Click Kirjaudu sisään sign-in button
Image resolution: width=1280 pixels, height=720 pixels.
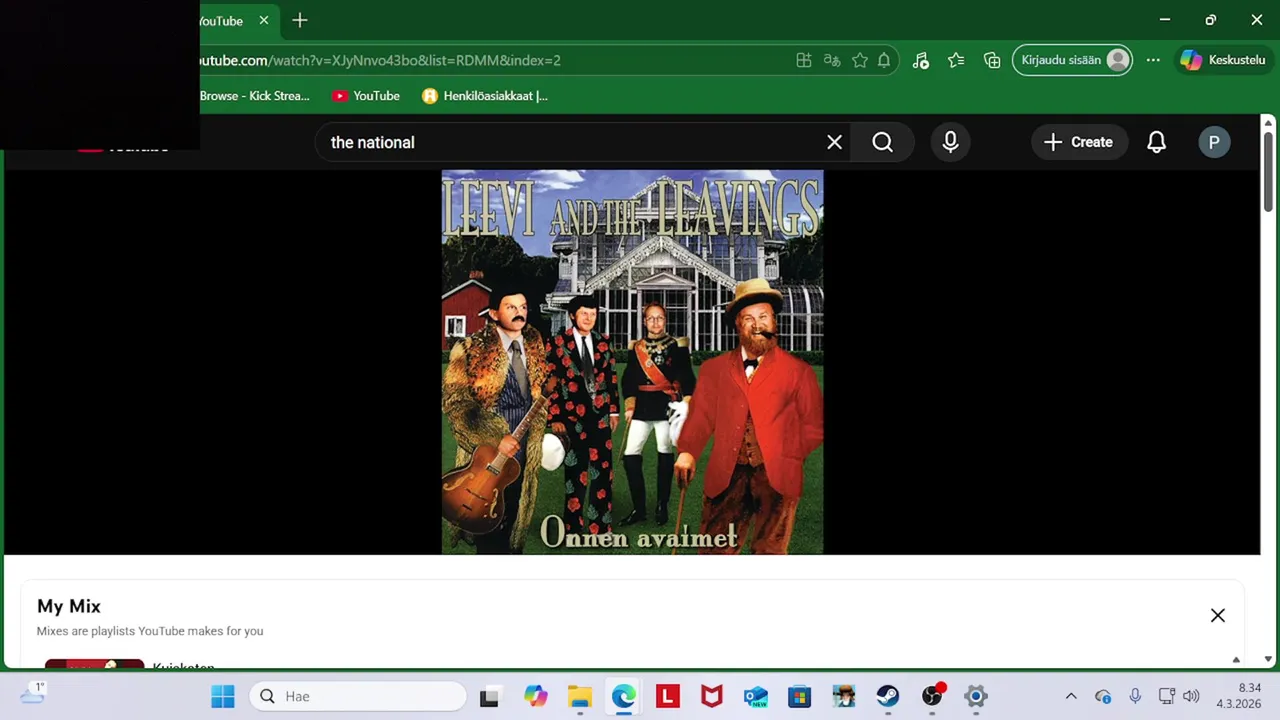point(1073,60)
